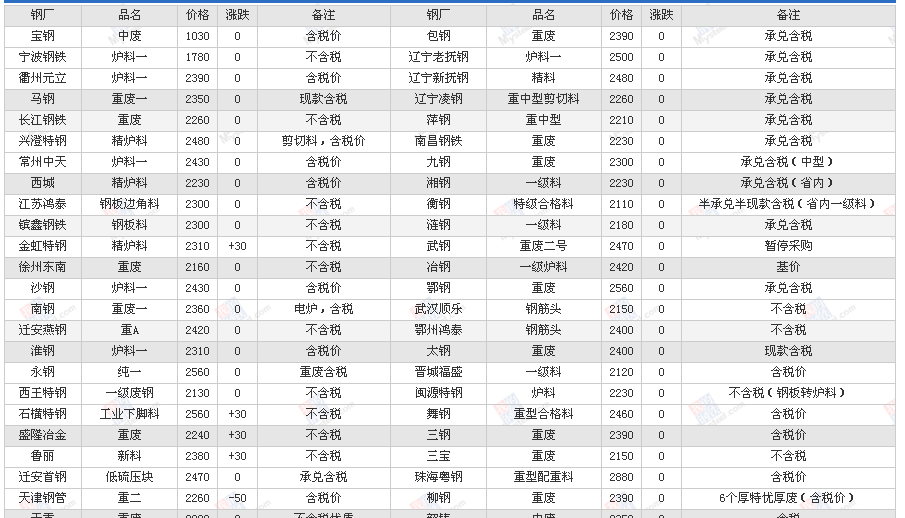The image size is (905, 518).
Task: Select the 宁波钢铁 row name
Action: pos(43,57)
